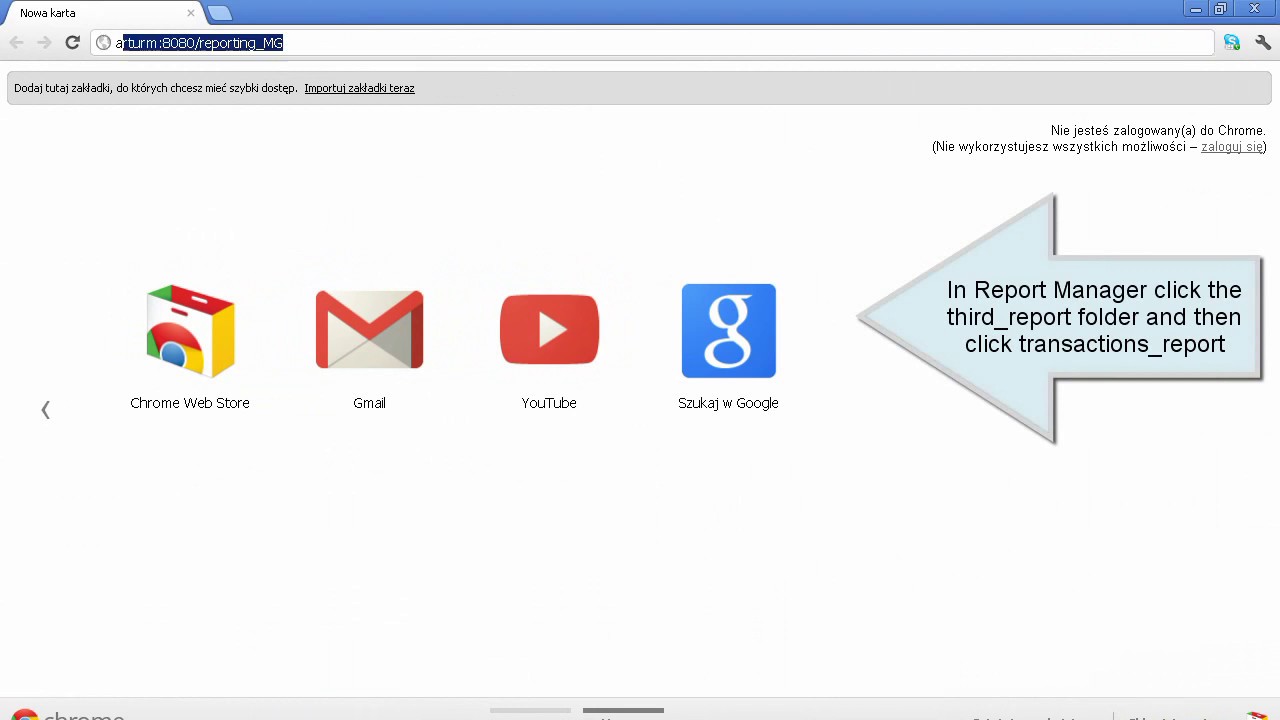Viewport: 1280px width, 720px height.
Task: Select the second darker page indicator bar
Action: [x=623, y=711]
